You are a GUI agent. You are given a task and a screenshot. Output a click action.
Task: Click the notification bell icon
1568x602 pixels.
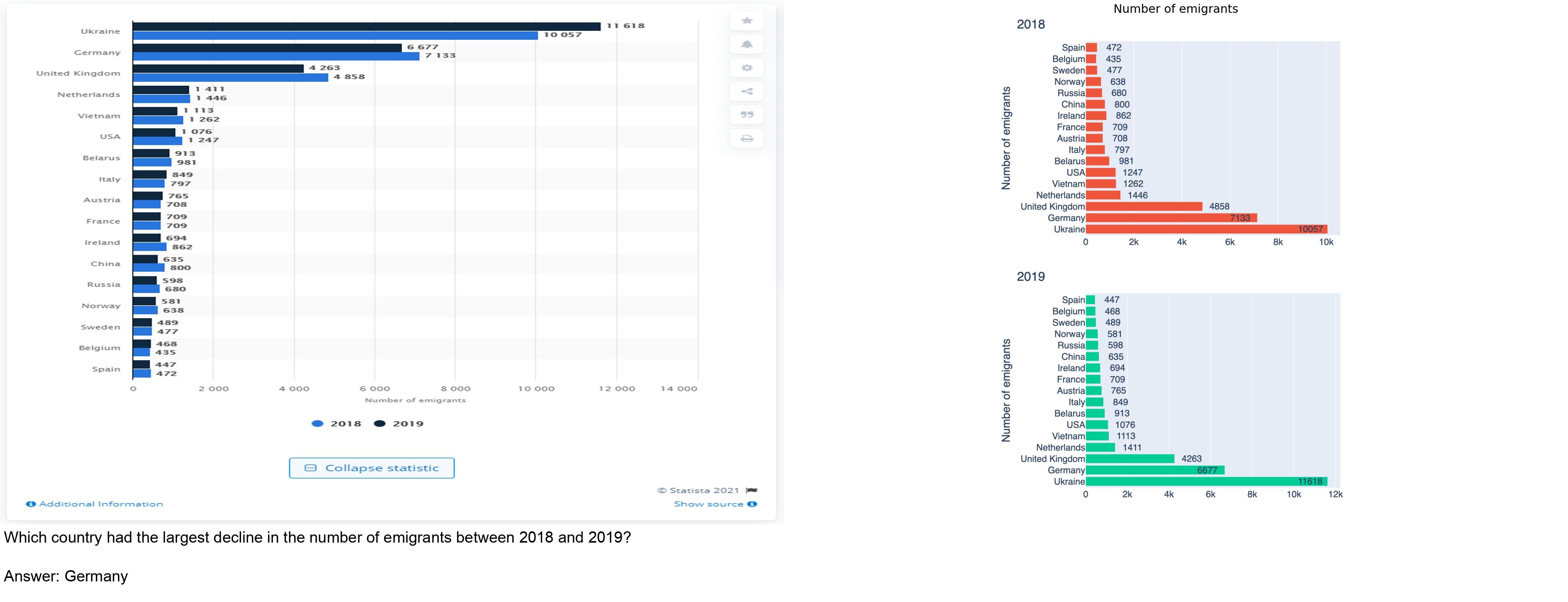click(747, 44)
